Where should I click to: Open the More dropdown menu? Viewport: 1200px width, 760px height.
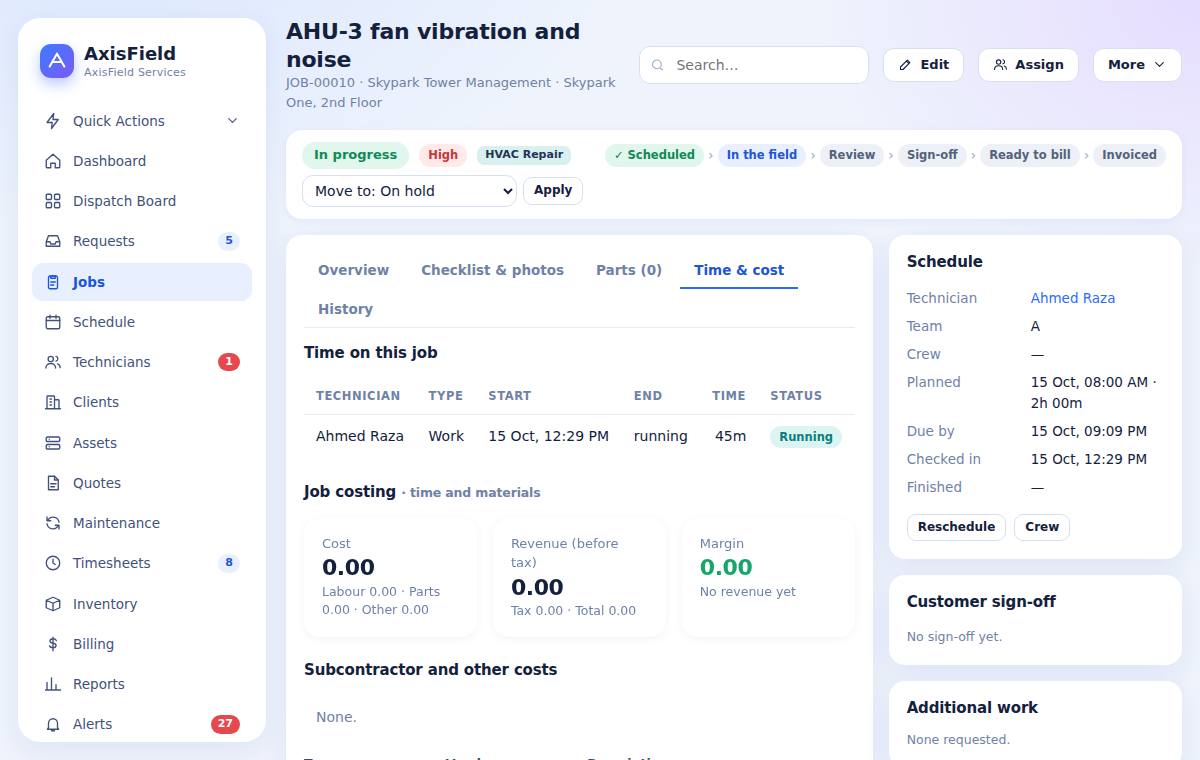coord(1137,65)
